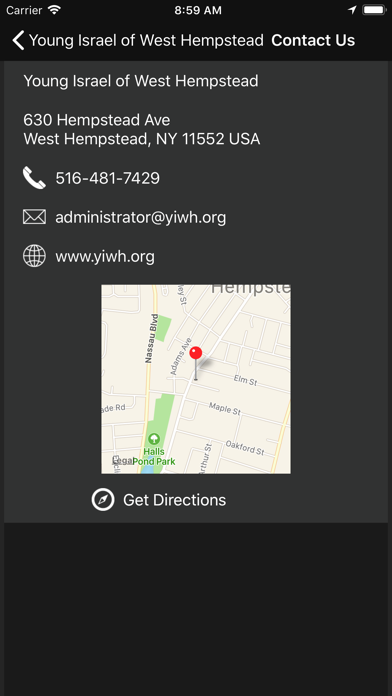Open www.yiwh.org website
The image size is (392, 696).
105,257
